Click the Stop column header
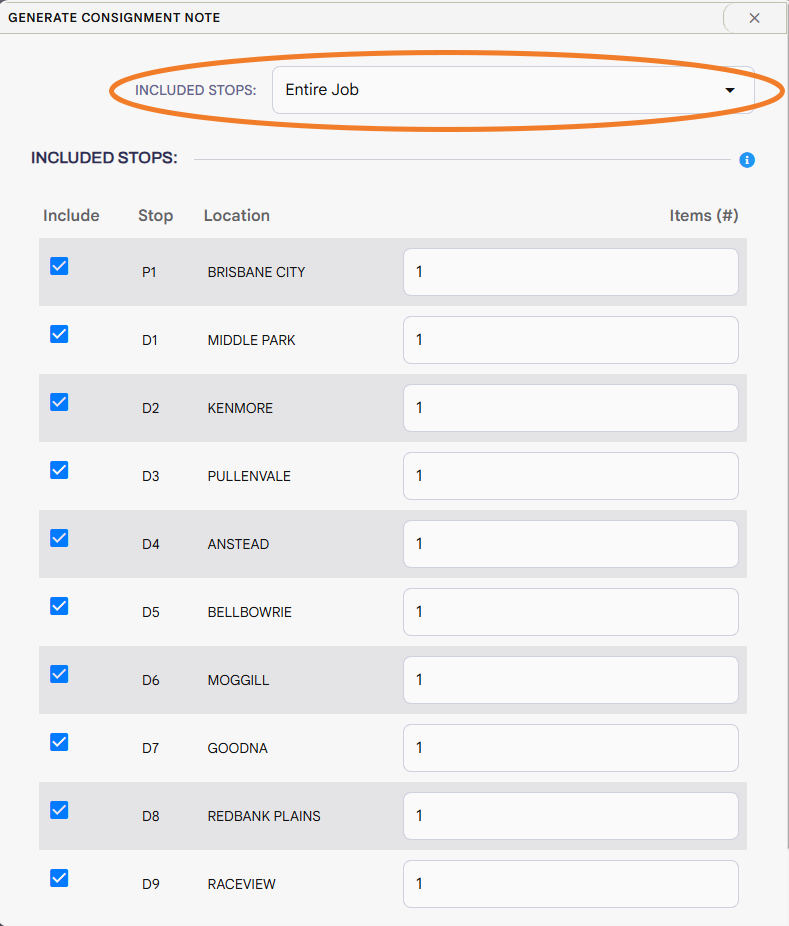The image size is (789, 926). tap(155, 216)
